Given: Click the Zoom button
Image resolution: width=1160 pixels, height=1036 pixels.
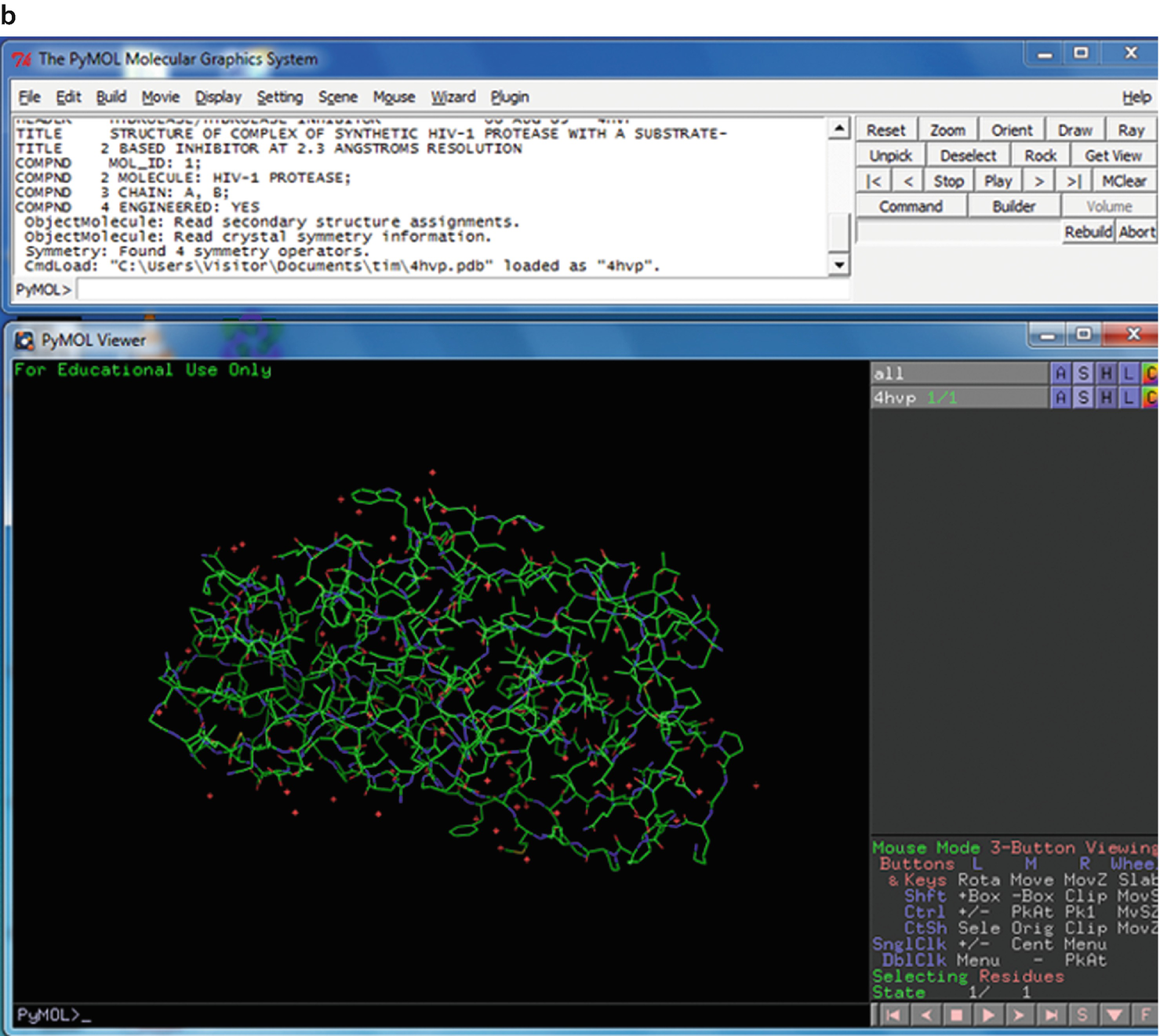Looking at the screenshot, I should [947, 130].
